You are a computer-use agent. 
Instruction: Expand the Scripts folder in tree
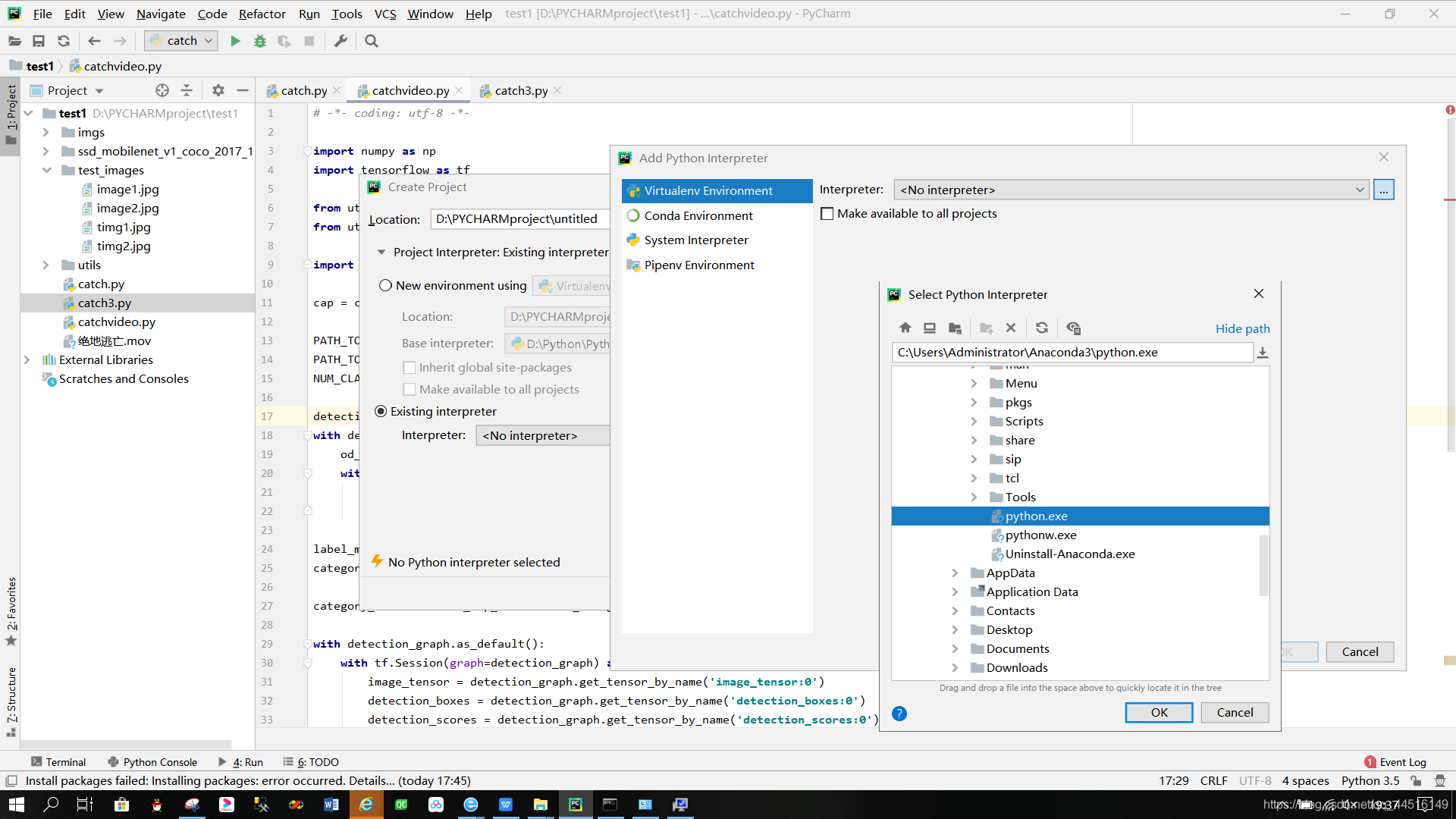pos(974,421)
